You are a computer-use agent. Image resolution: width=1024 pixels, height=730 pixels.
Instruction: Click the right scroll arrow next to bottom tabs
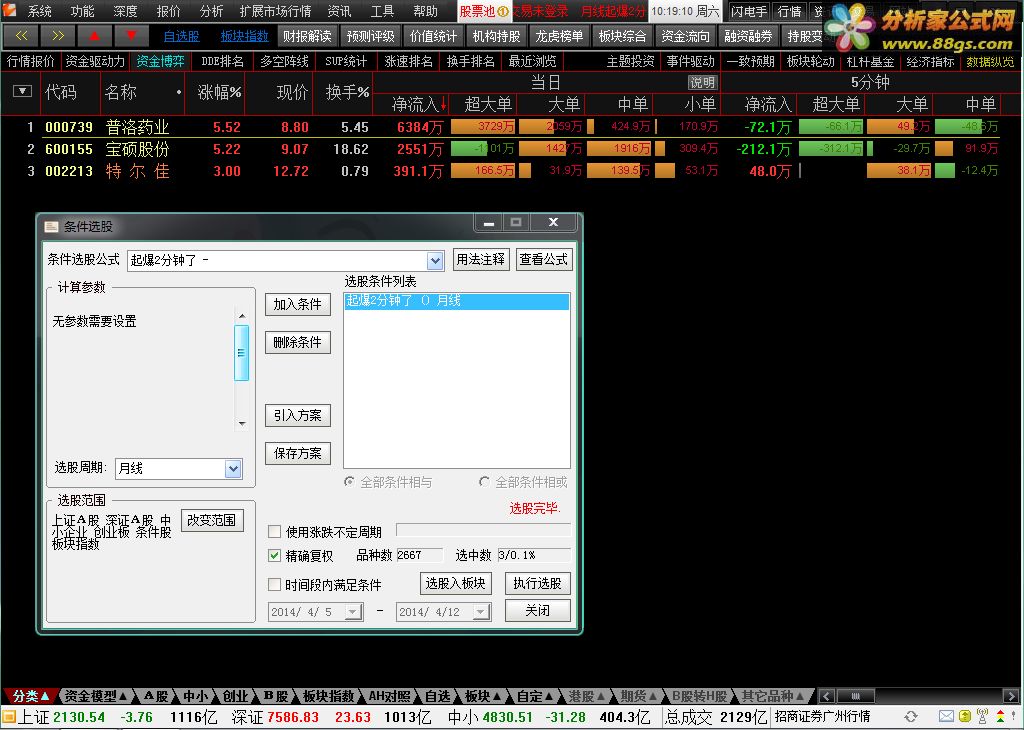(x=1010, y=697)
